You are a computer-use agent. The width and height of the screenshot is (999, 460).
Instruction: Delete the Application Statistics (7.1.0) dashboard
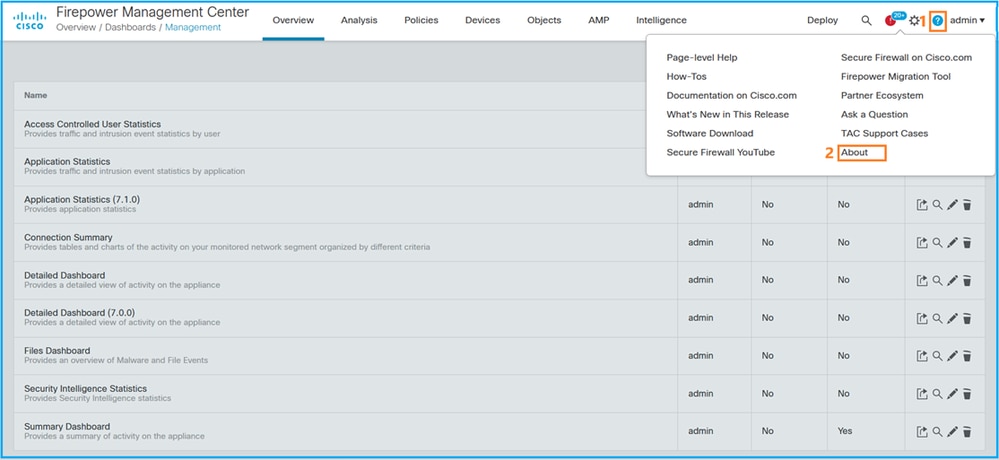pyautogui.click(x=967, y=205)
